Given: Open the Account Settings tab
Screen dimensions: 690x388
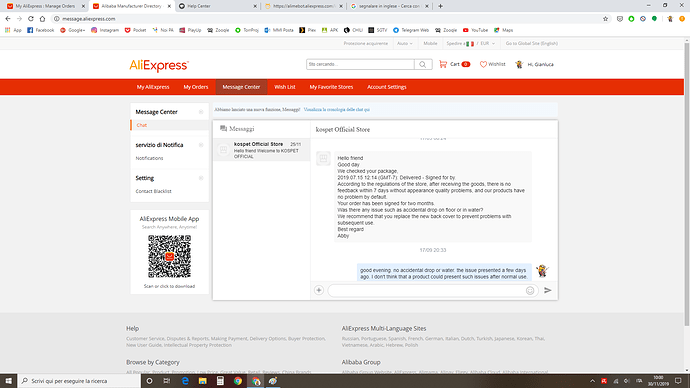Looking at the screenshot, I should pos(387,87).
